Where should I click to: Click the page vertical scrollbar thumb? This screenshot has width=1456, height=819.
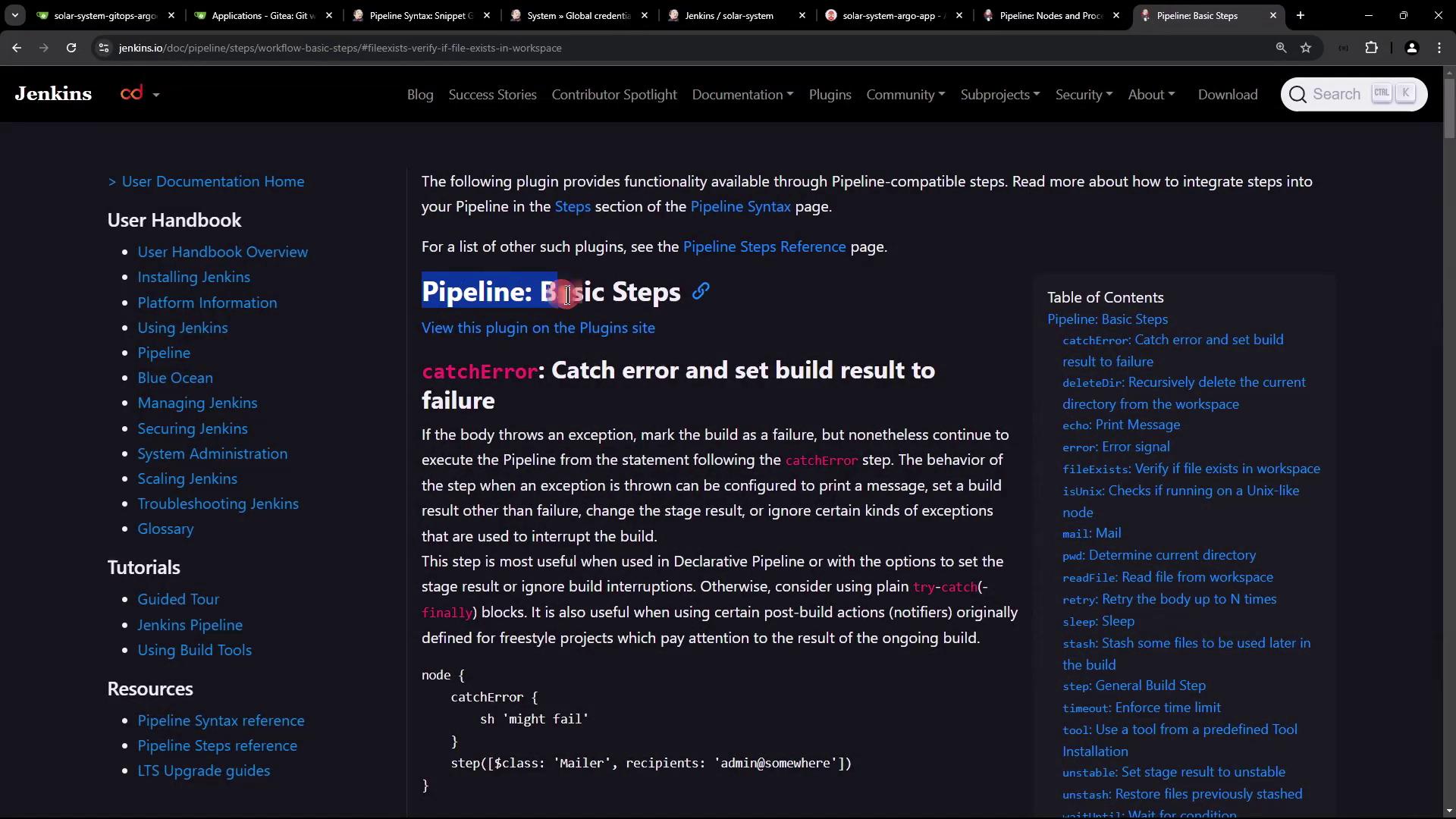[x=1449, y=108]
